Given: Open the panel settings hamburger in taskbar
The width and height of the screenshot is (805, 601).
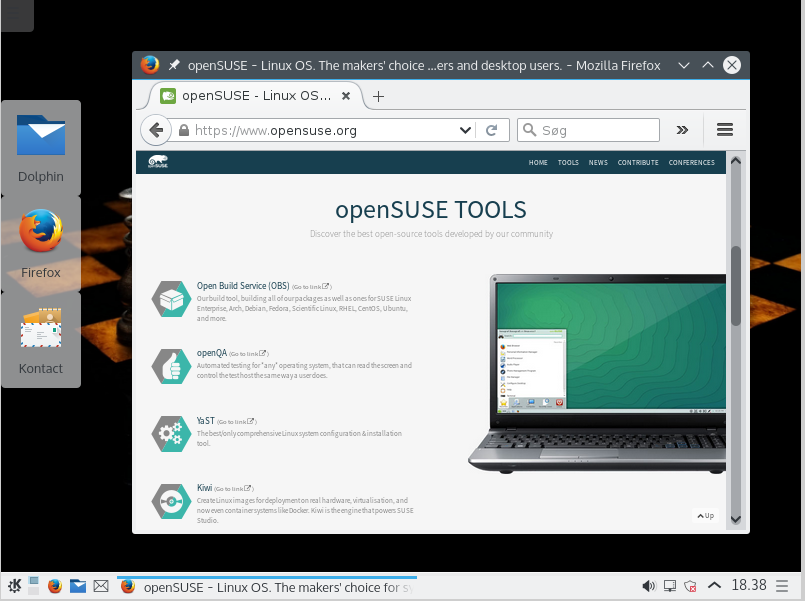Looking at the screenshot, I should [x=782, y=586].
